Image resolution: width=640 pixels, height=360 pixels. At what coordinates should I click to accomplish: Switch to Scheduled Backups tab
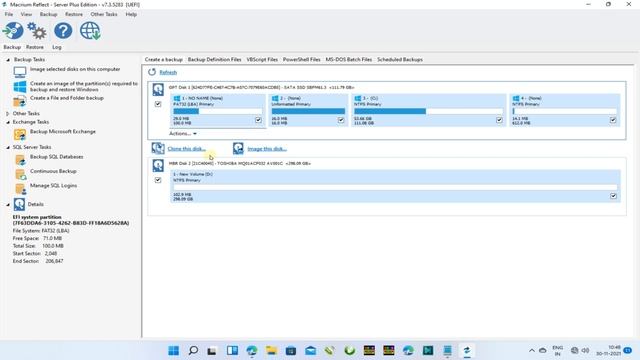[x=400, y=60]
